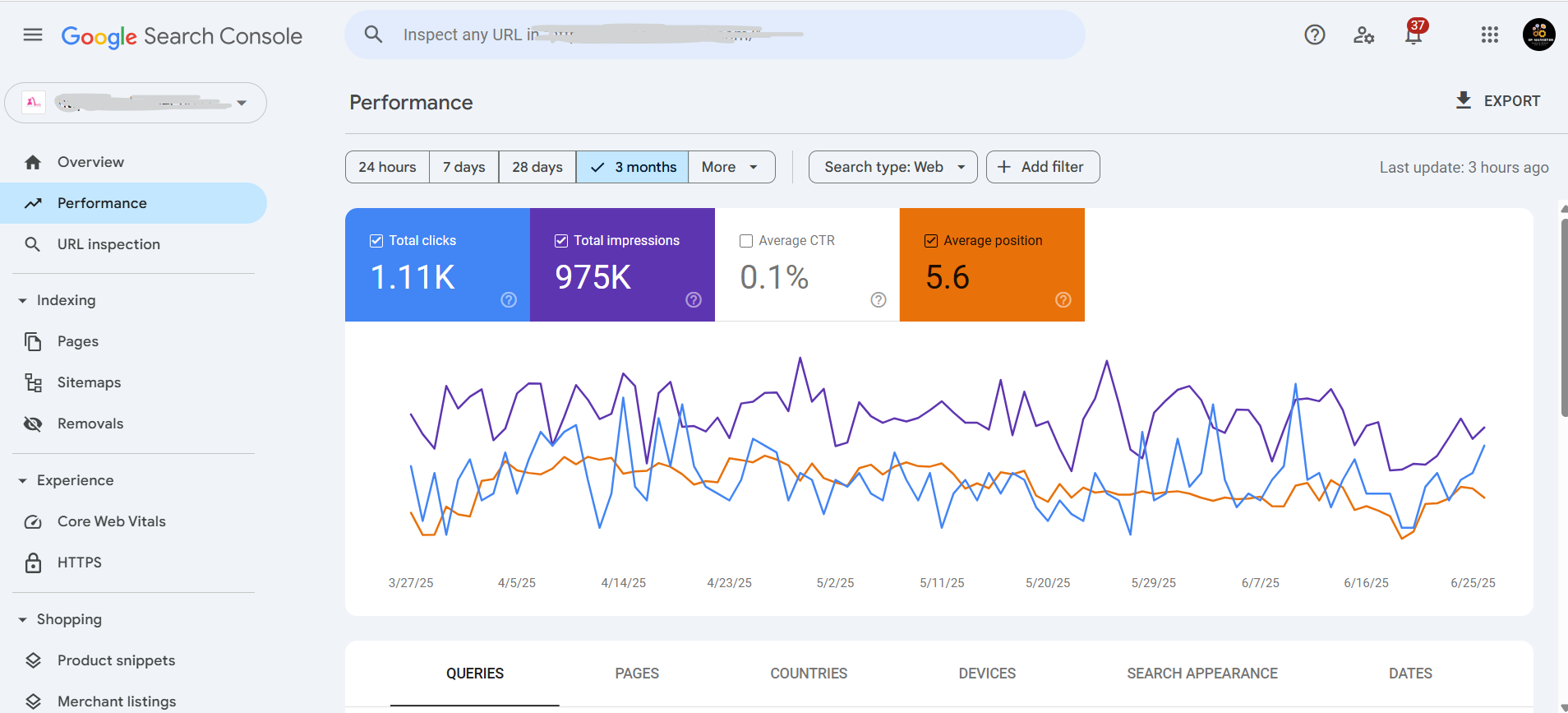Click inside the Inspect any URL field
This screenshot has height=713, width=1568.
point(715,35)
